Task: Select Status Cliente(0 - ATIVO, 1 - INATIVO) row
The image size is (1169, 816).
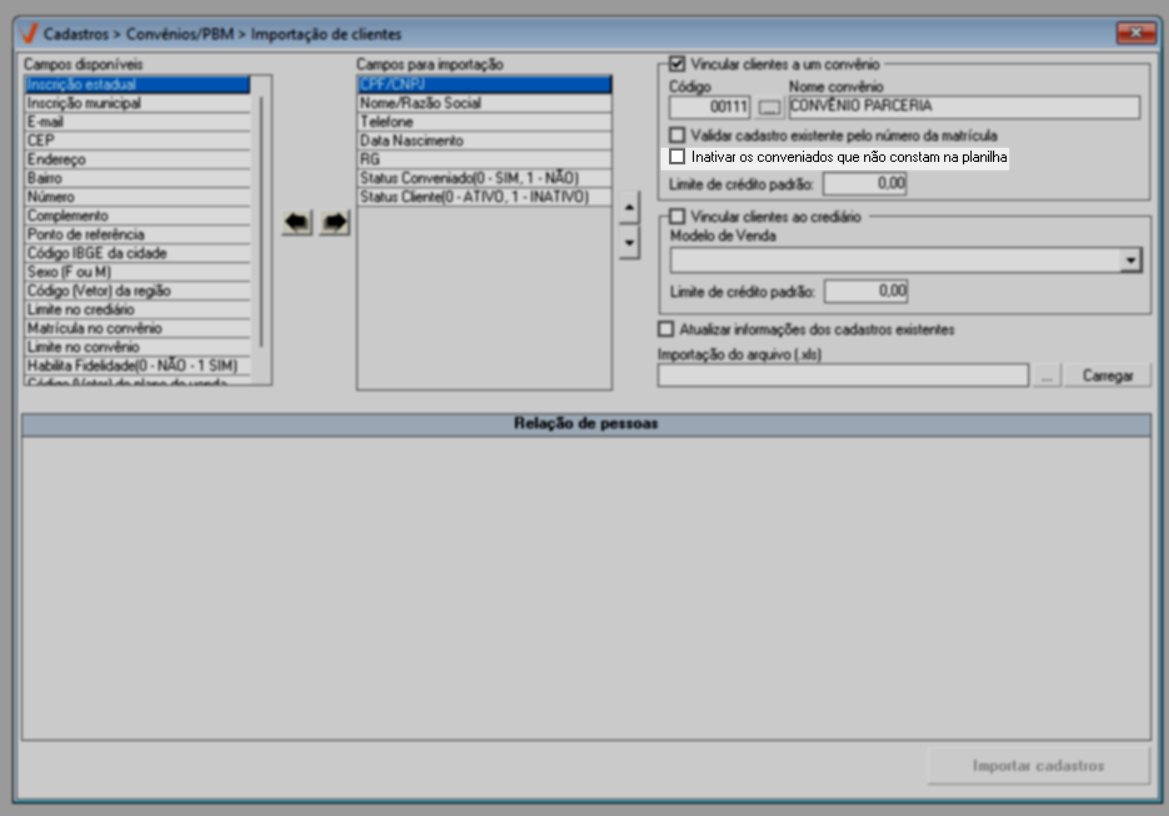Action: click(x=485, y=197)
